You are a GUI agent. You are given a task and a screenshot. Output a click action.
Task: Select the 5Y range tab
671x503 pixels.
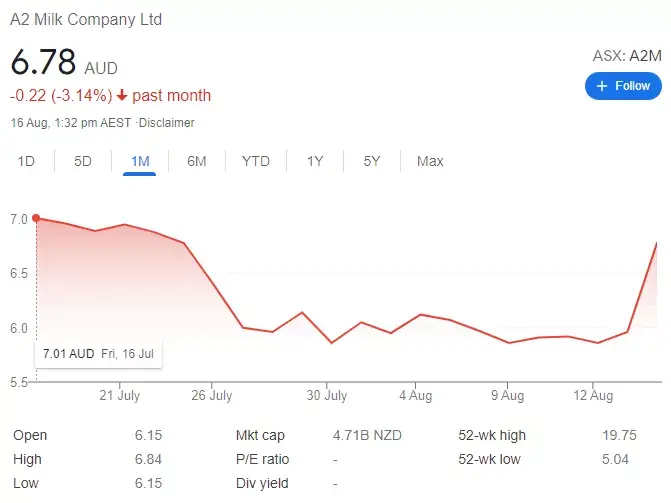[x=372, y=161]
